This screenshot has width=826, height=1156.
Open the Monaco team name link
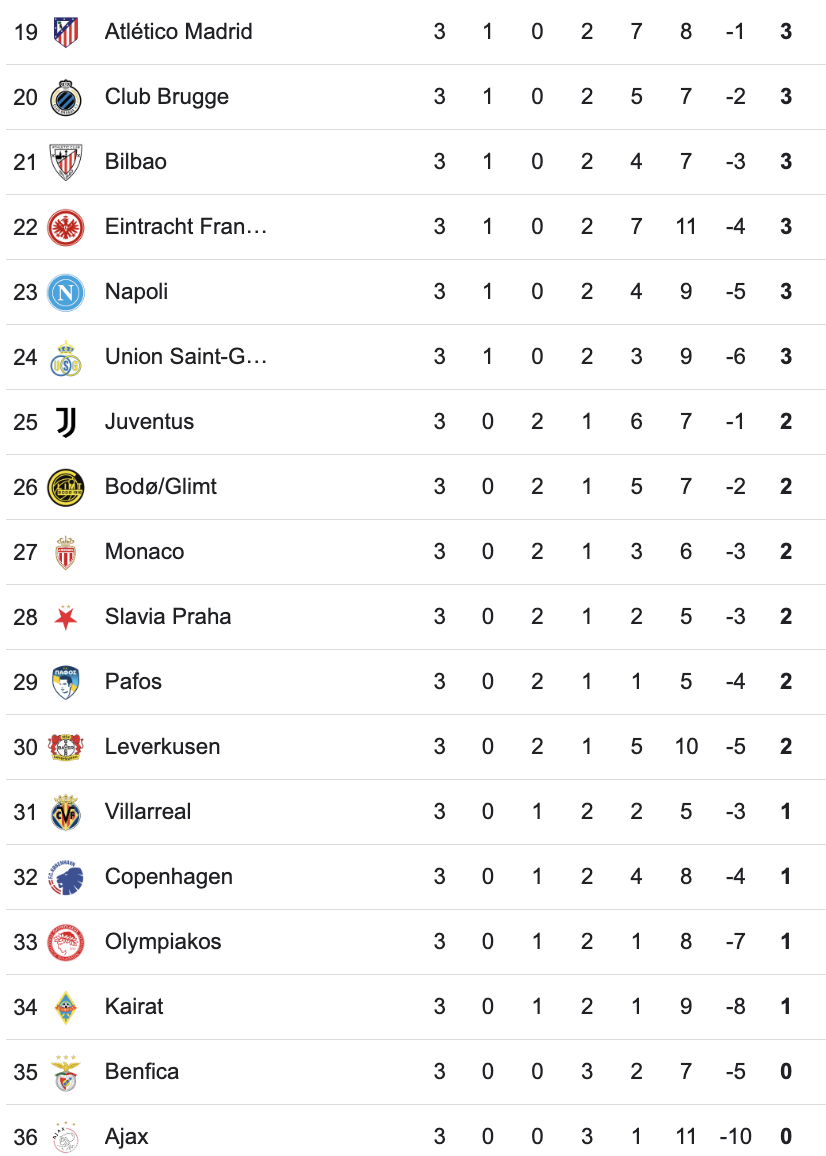[144, 552]
